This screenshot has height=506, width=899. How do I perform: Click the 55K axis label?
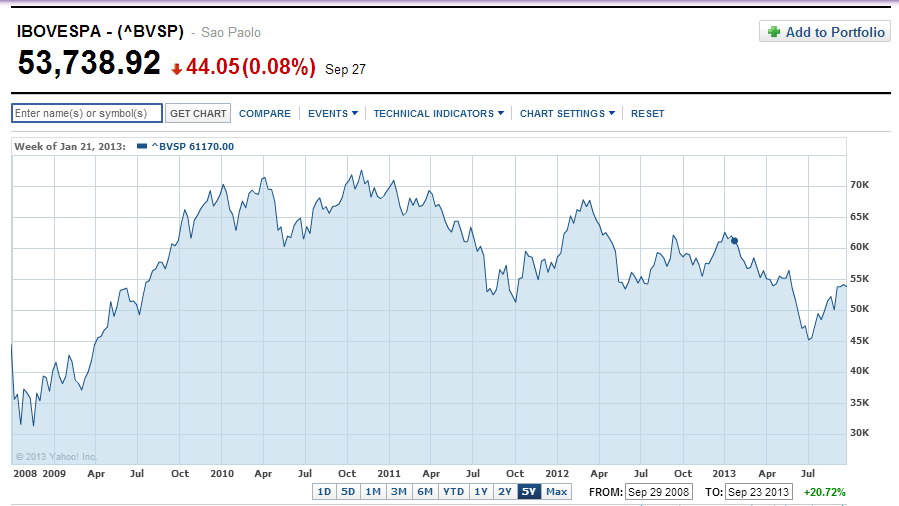point(859,279)
